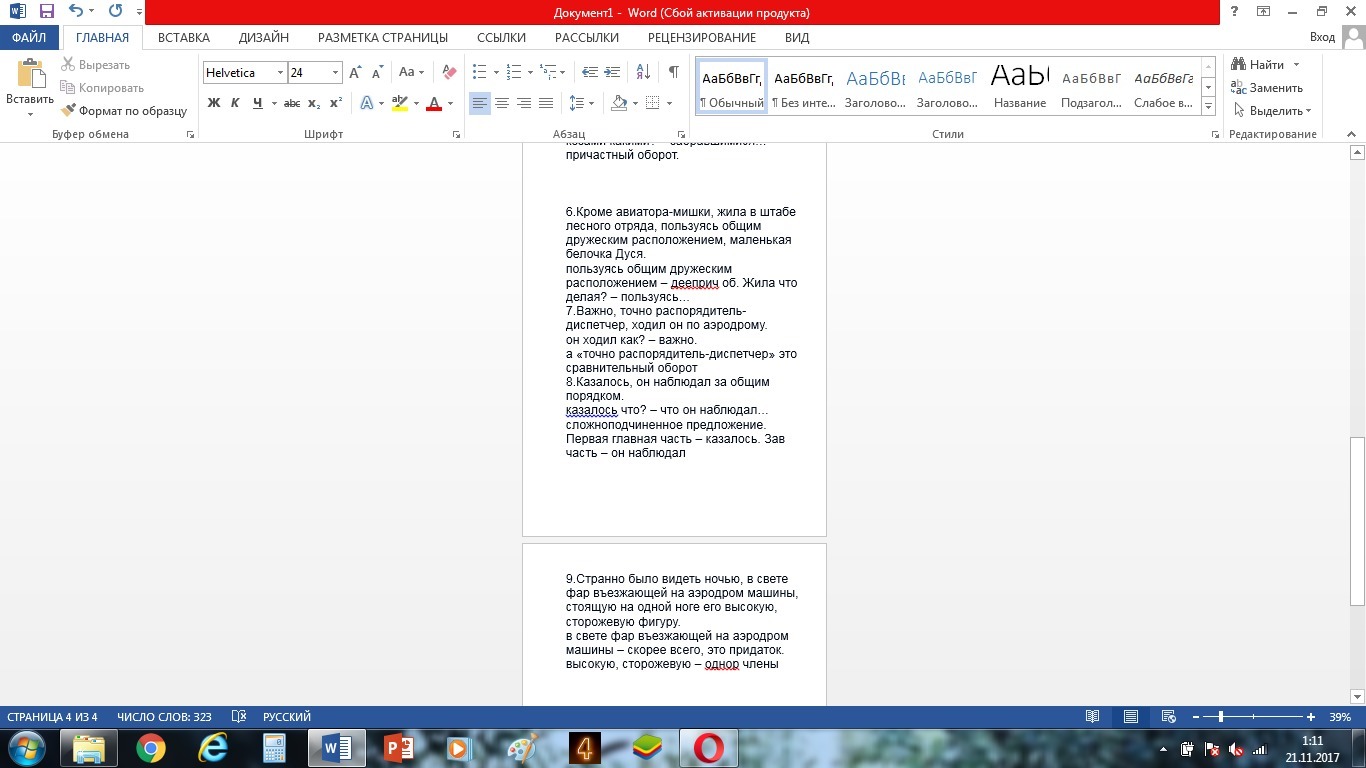Viewport: 1366px width, 768px height.
Task: Toggle the show paragraph marks ¶ icon
Action: click(x=674, y=72)
